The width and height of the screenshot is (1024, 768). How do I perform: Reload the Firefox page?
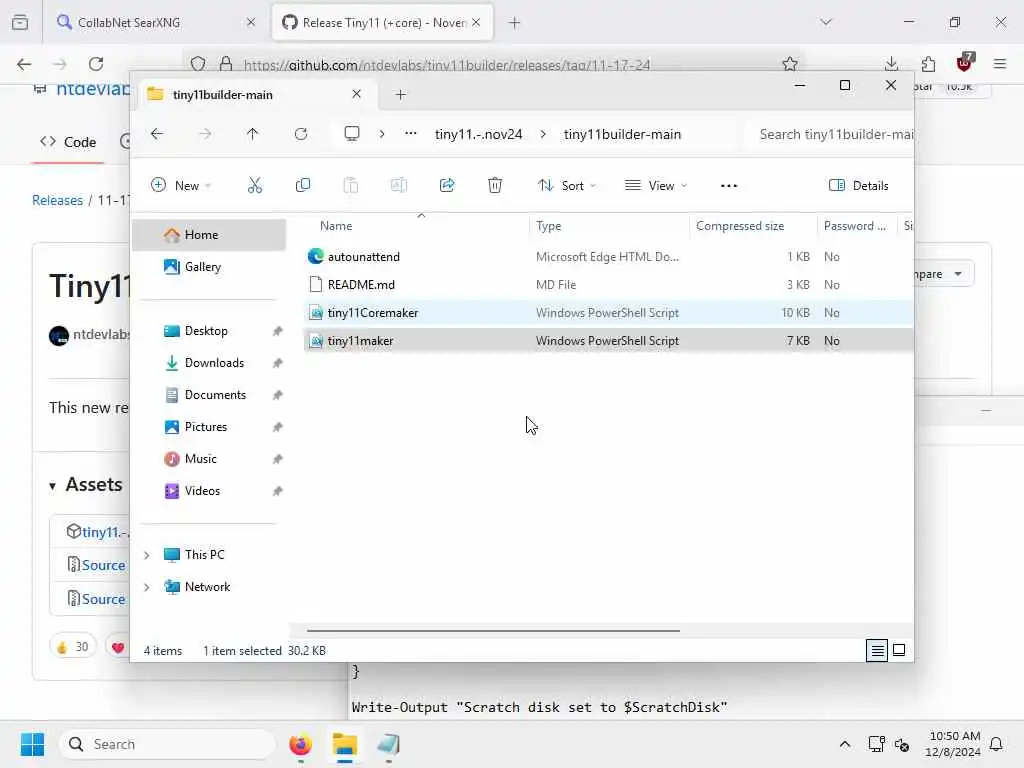click(96, 64)
